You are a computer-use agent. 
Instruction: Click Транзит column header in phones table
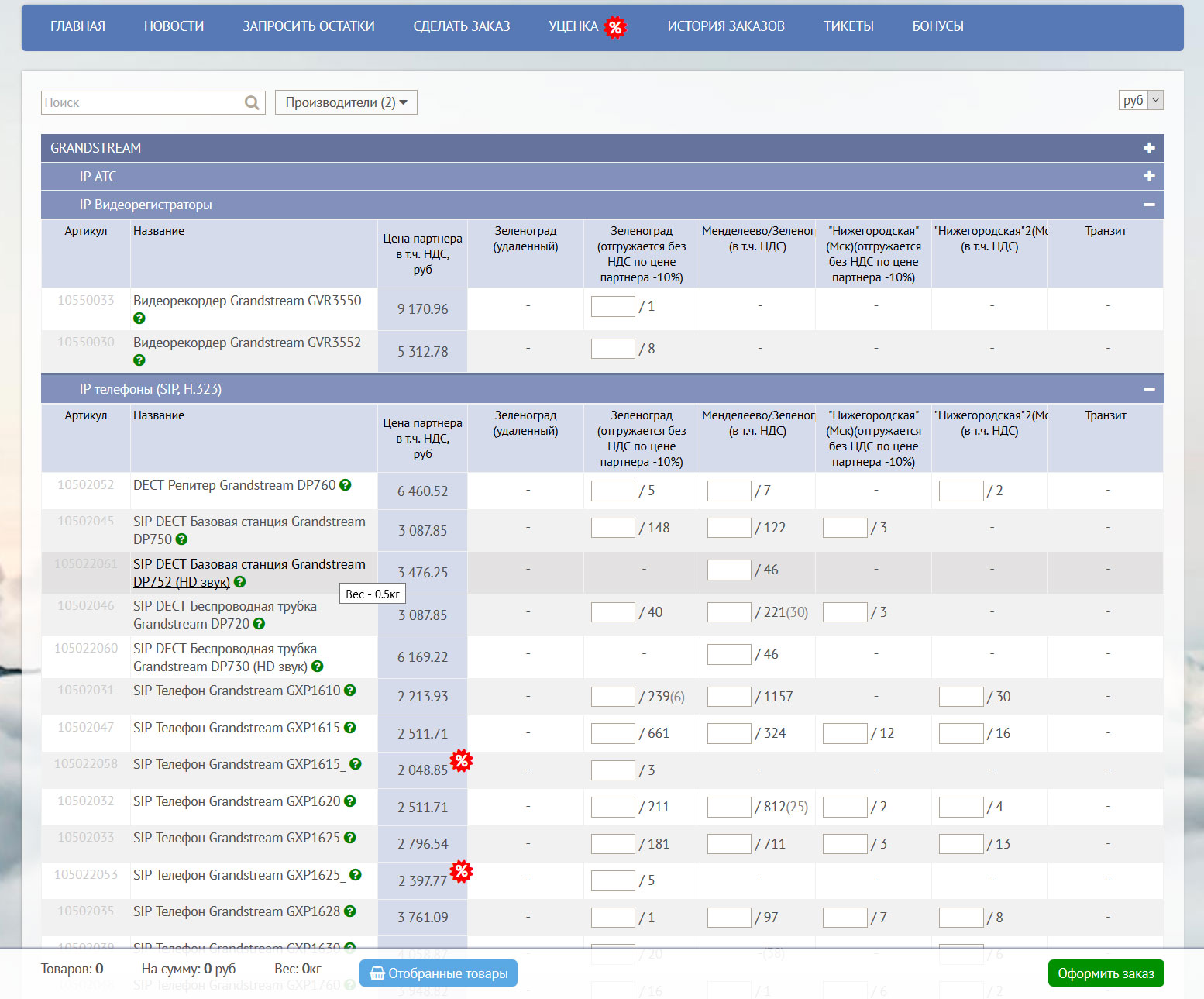coord(1106,415)
